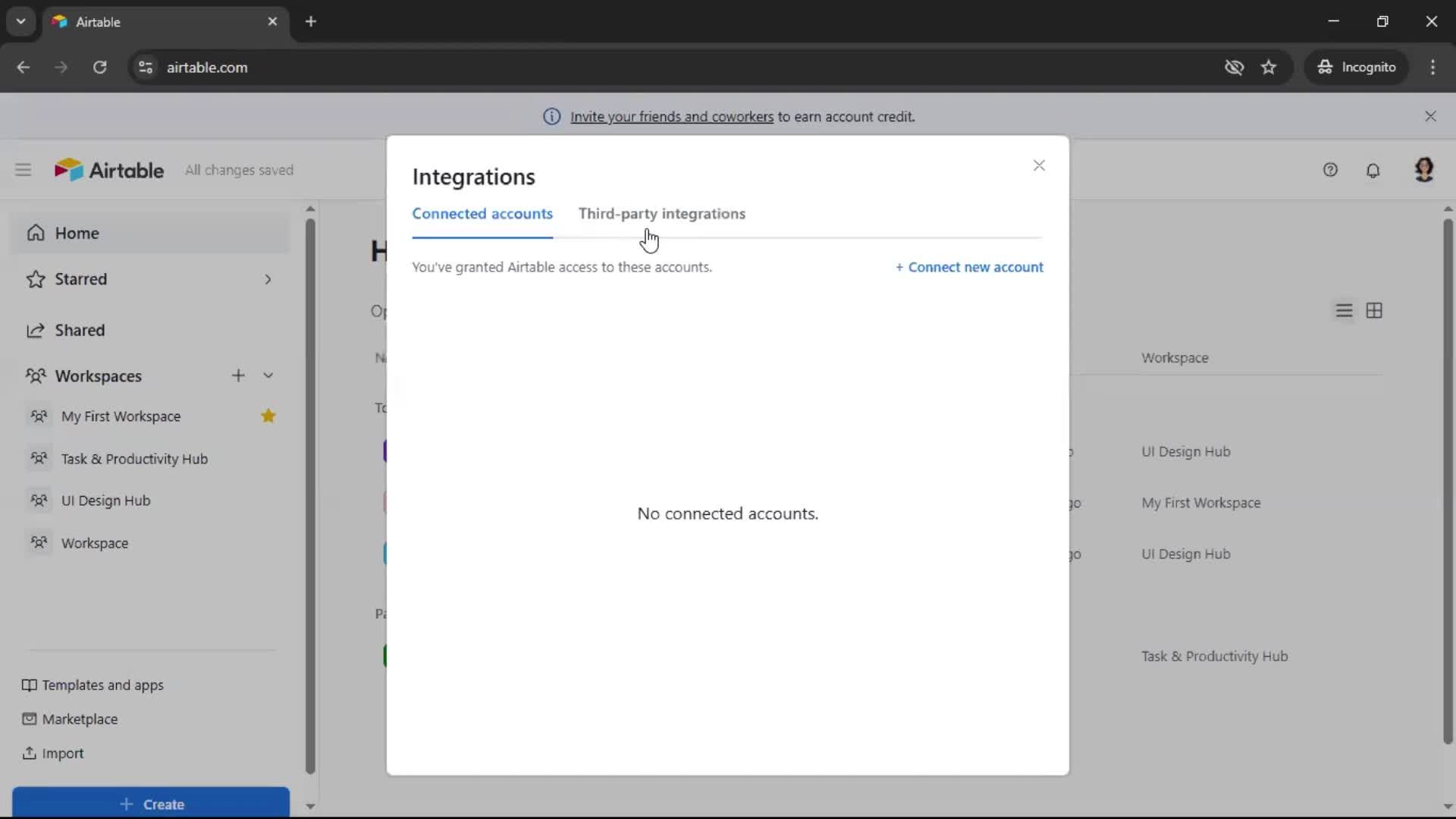The image size is (1456, 819).
Task: Go to Home in sidebar
Action: coord(150,233)
